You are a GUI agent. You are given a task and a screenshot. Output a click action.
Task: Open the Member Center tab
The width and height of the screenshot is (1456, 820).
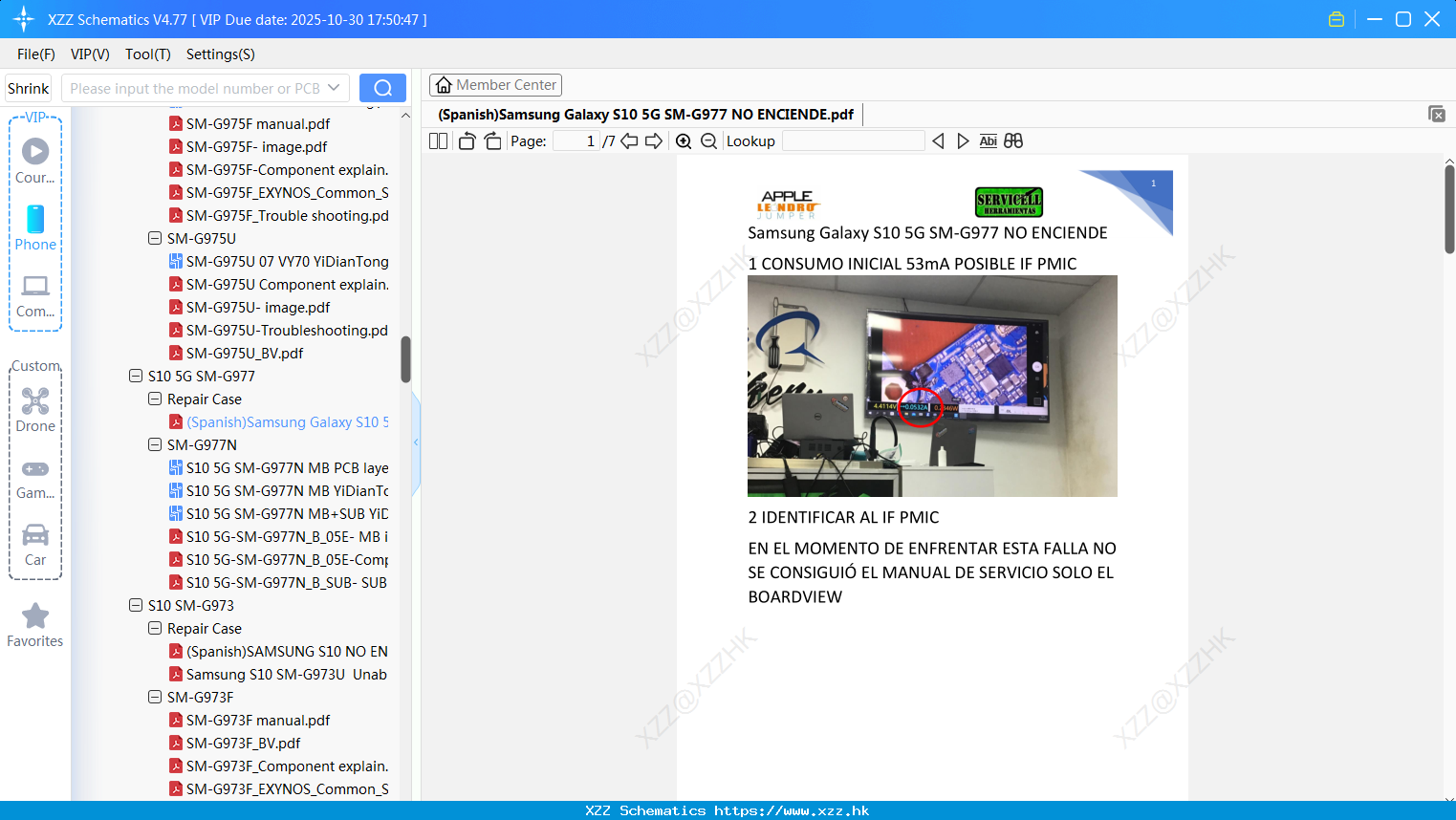click(x=495, y=85)
